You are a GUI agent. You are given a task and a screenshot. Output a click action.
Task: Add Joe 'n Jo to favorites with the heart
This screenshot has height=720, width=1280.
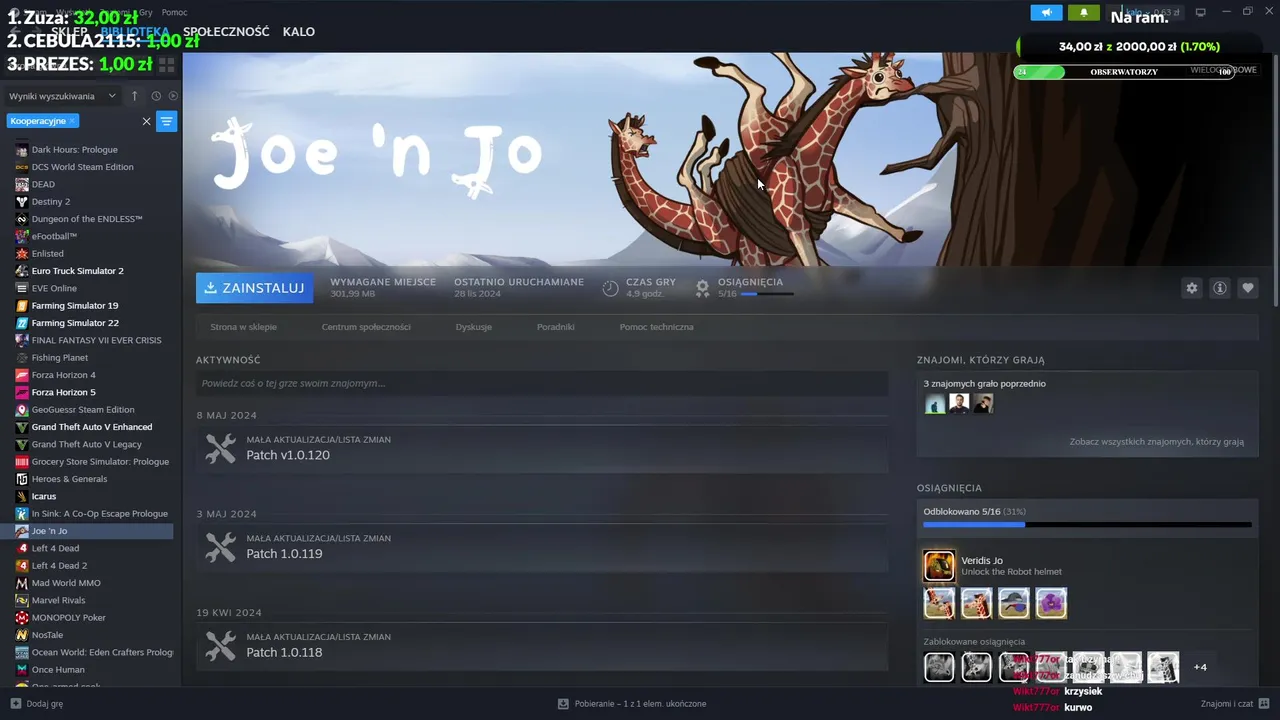coord(1247,288)
